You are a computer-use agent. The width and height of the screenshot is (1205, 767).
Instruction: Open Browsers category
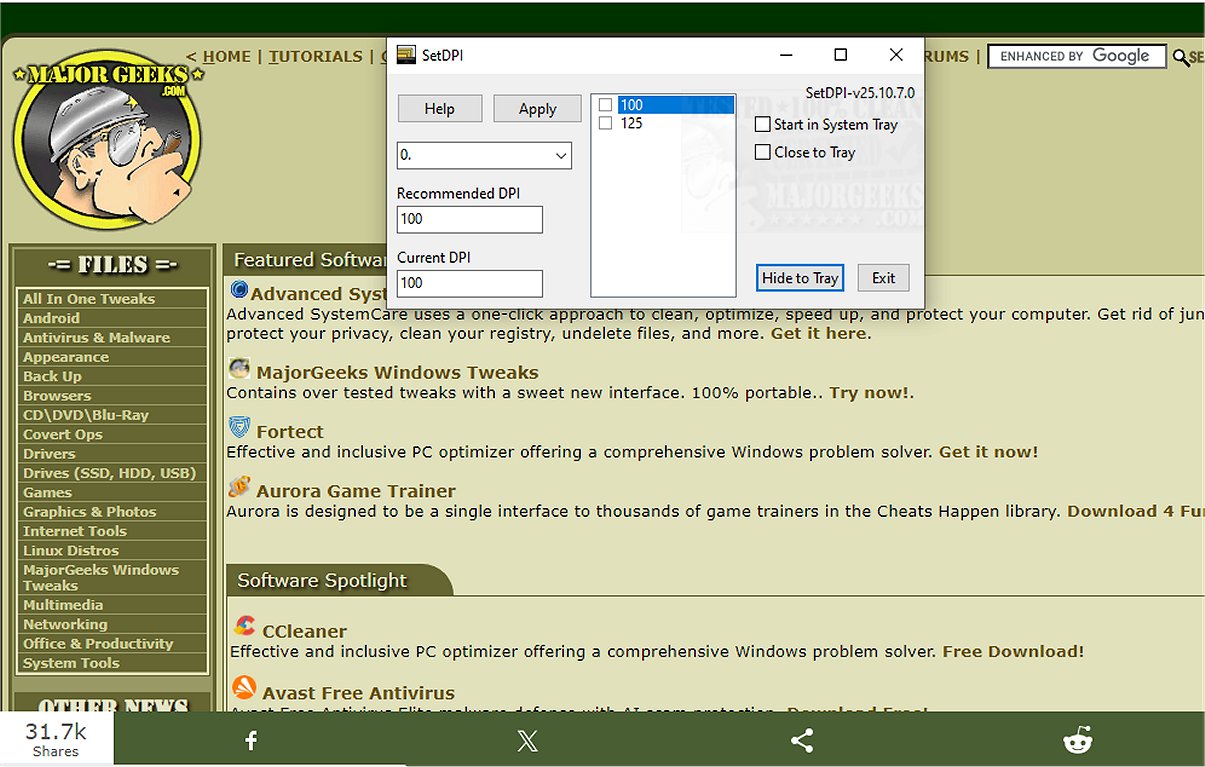click(57, 395)
